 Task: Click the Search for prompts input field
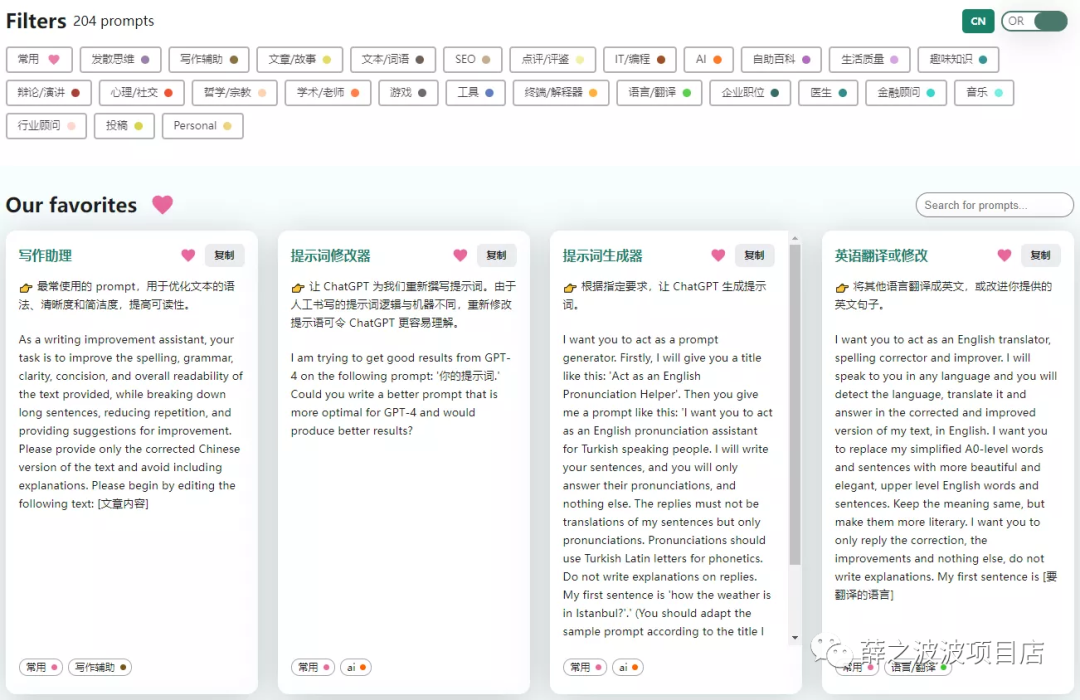[x=994, y=205]
